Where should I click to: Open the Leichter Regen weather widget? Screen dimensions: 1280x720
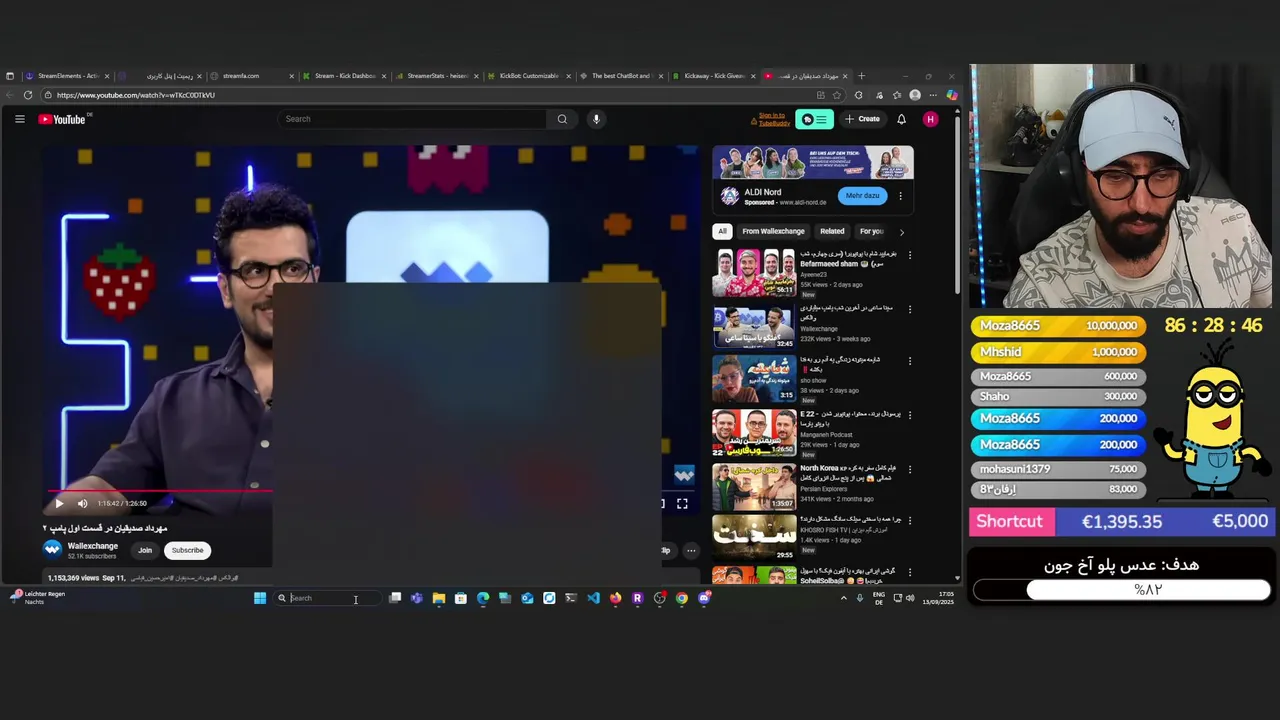37,597
